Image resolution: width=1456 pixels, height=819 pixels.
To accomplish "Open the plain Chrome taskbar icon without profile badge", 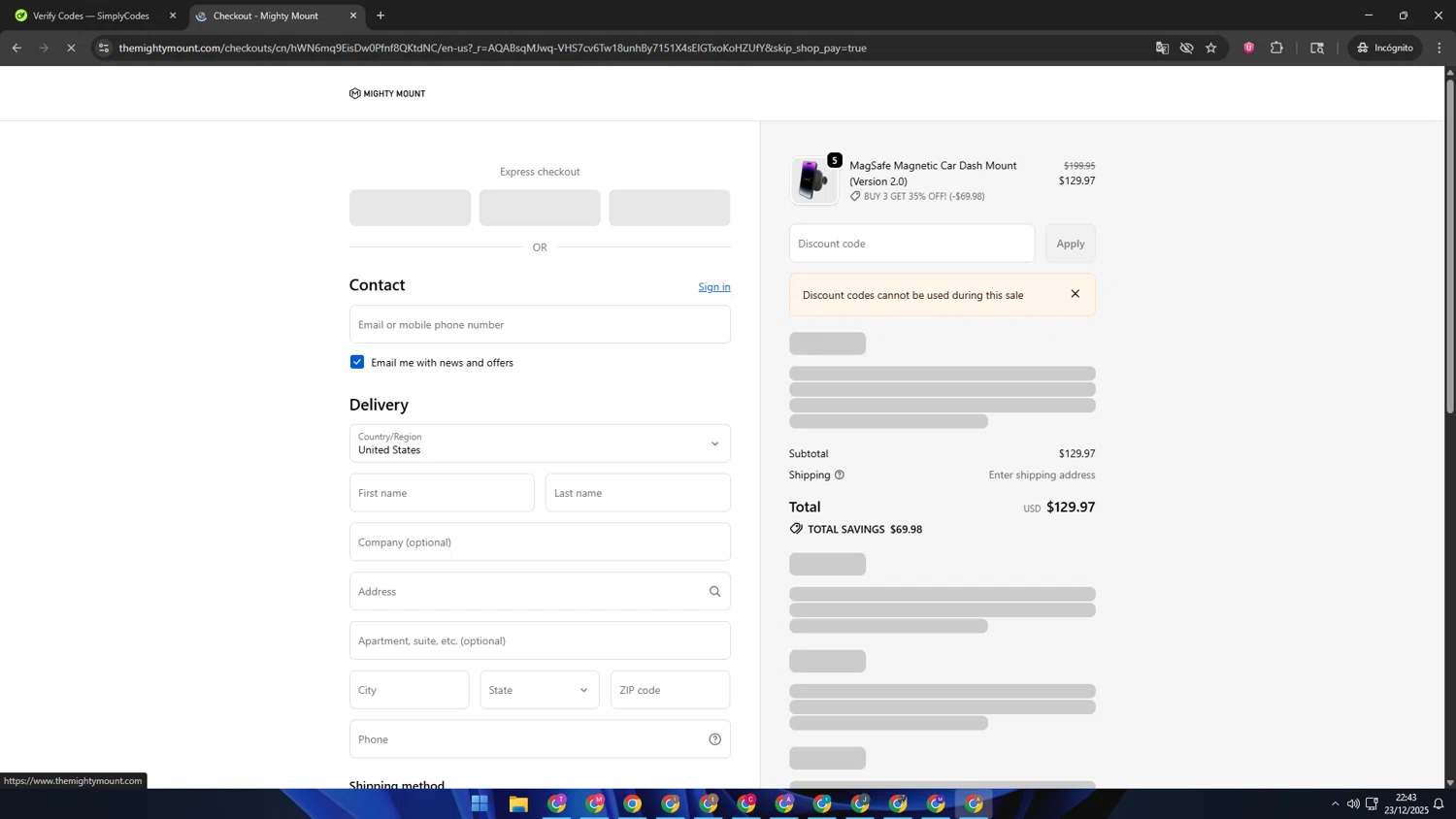I will coord(632,803).
